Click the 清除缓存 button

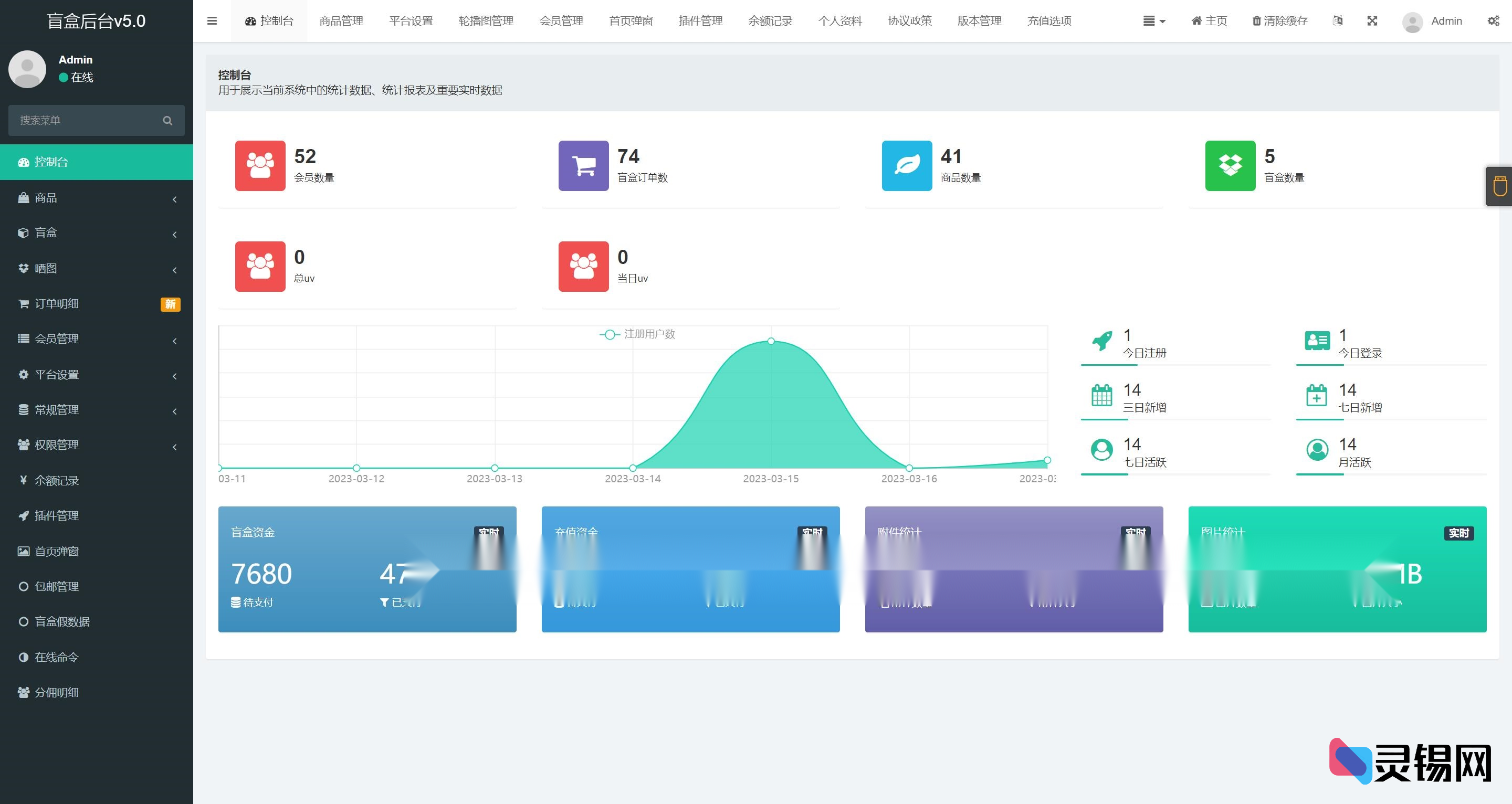point(1279,21)
